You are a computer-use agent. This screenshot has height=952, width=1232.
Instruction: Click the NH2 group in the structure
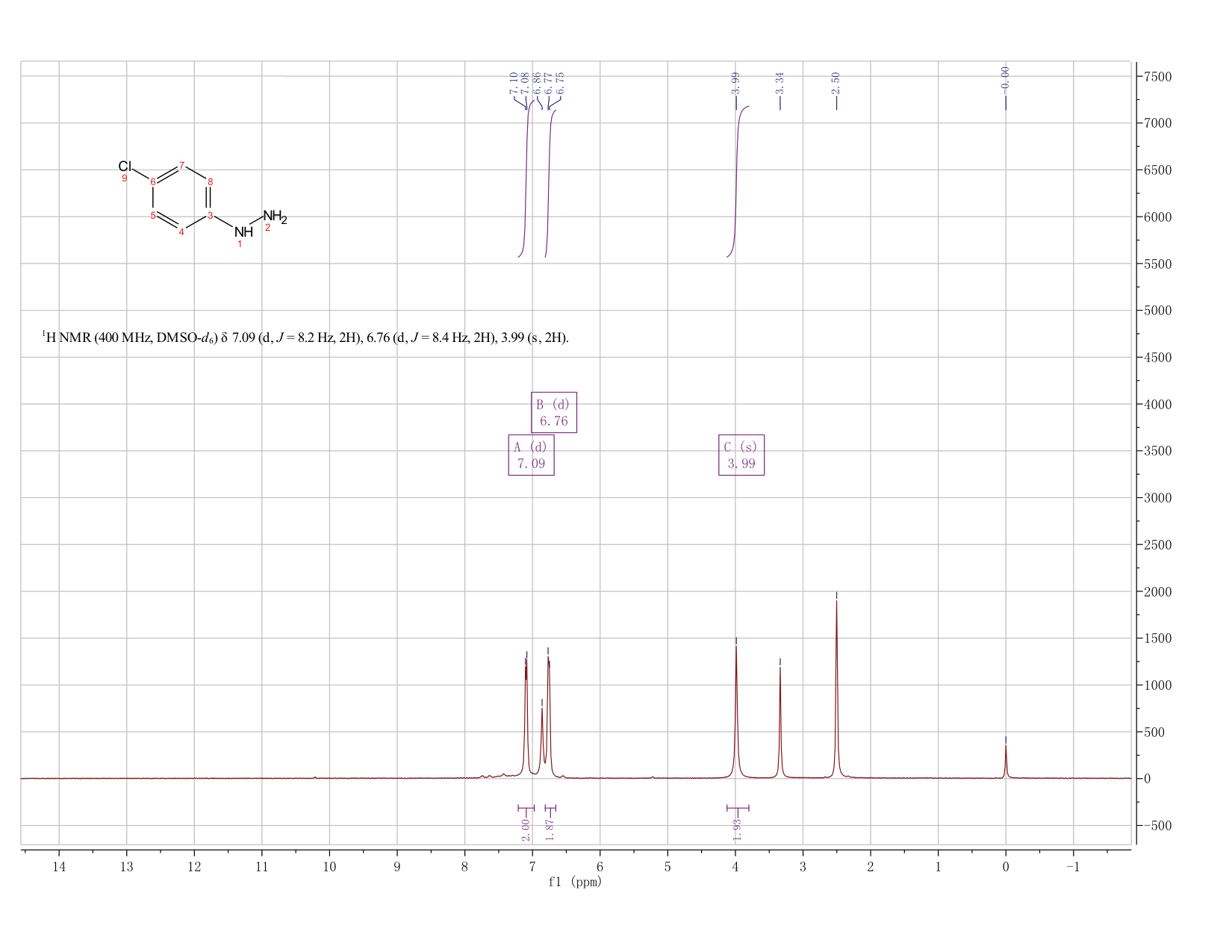click(275, 217)
